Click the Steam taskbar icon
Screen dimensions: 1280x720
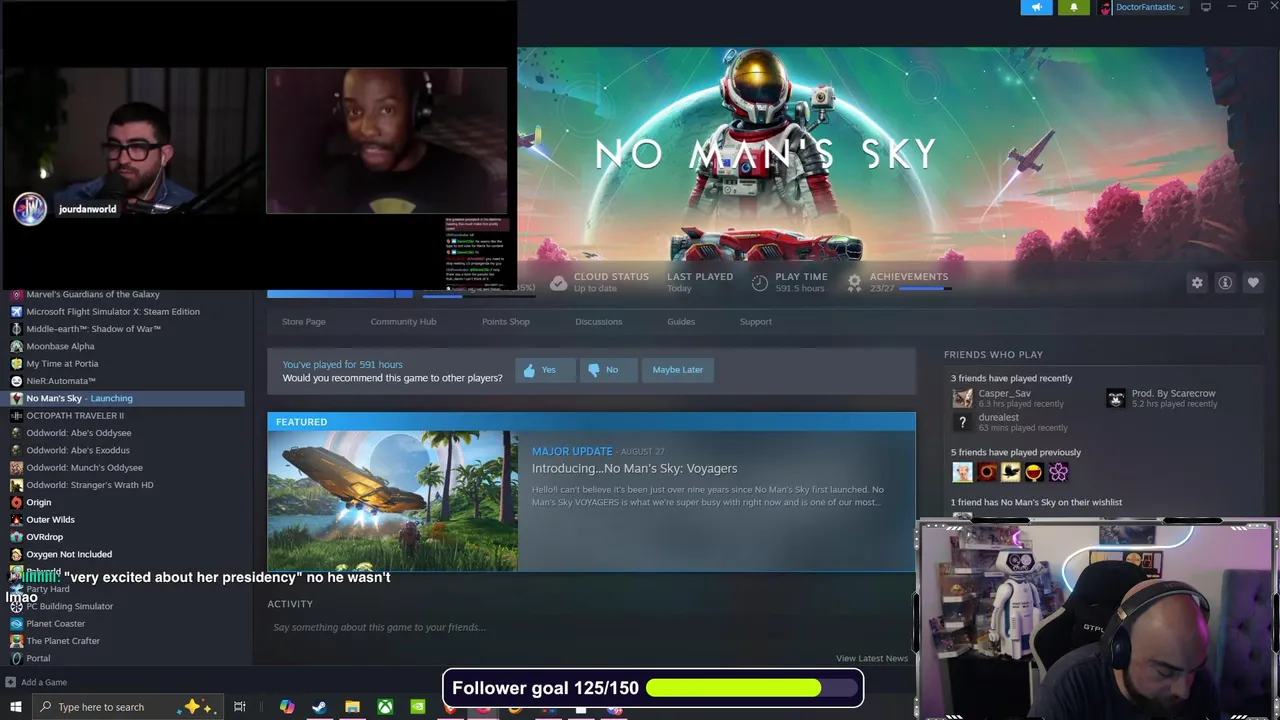coord(319,707)
